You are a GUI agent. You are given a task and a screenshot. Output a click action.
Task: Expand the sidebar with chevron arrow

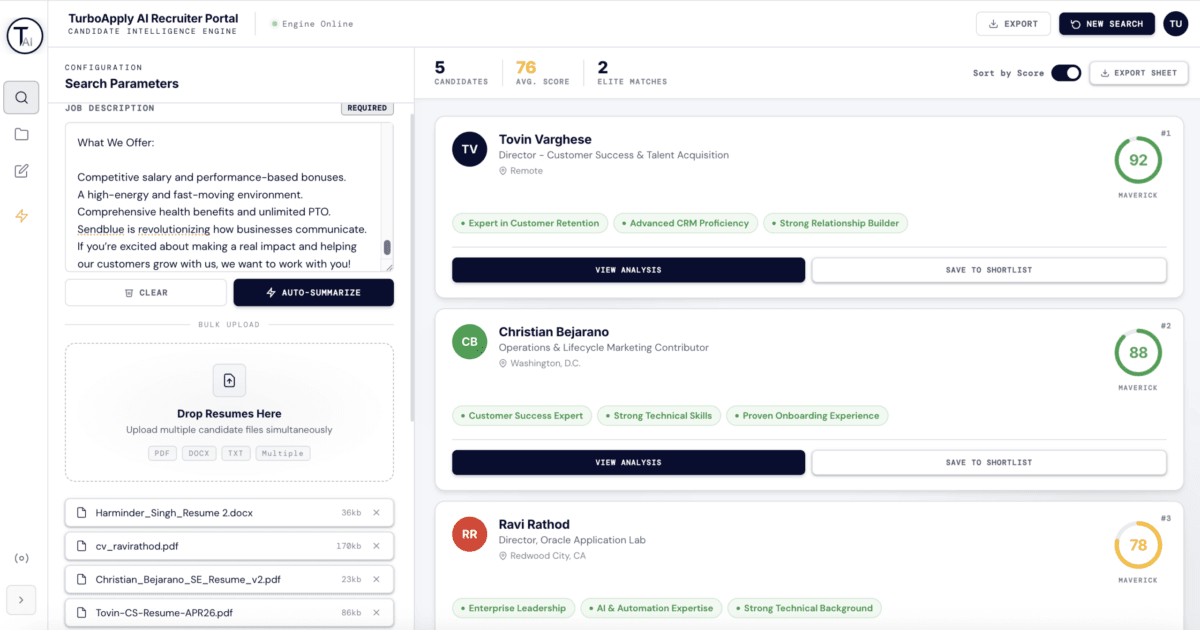click(22, 600)
